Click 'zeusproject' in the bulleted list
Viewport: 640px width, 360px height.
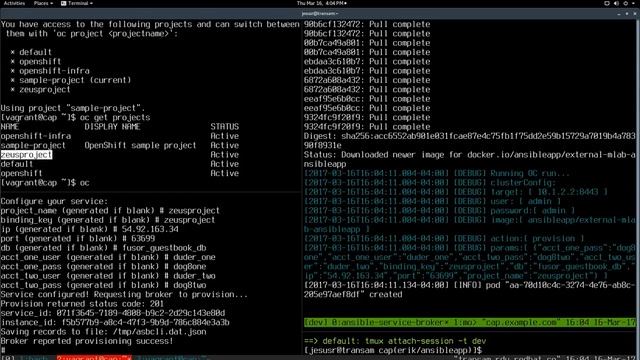tap(45, 89)
